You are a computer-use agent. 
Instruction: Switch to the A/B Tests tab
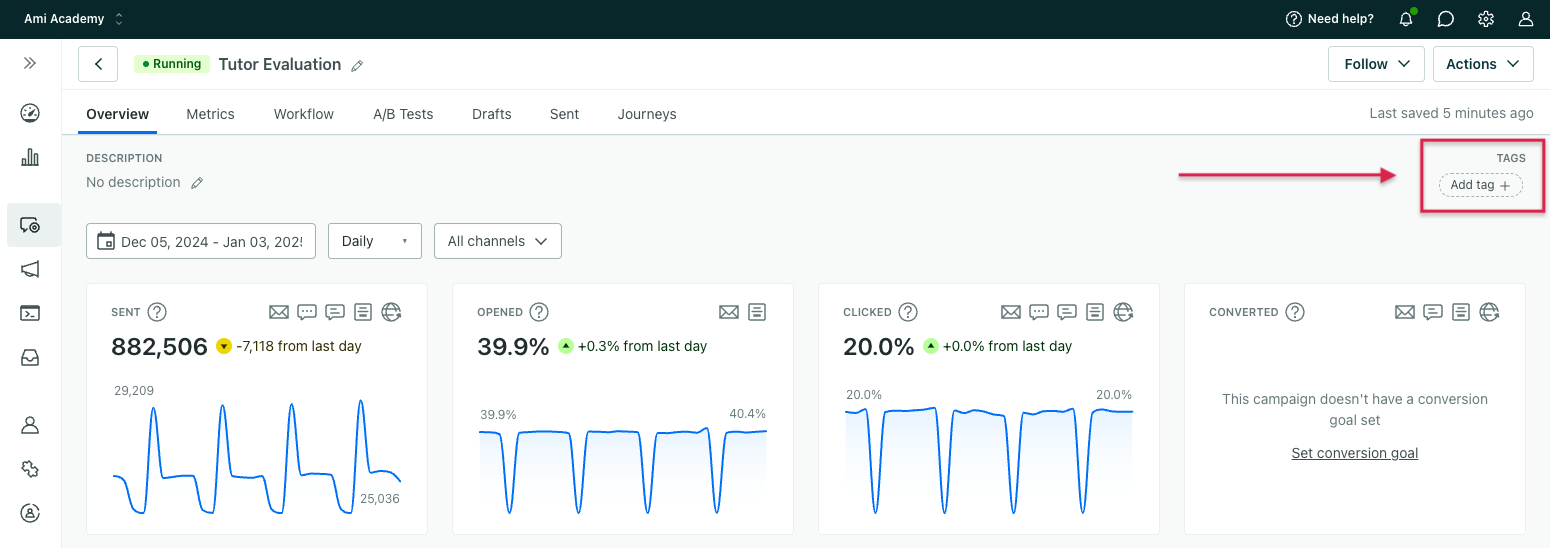pyautogui.click(x=403, y=114)
